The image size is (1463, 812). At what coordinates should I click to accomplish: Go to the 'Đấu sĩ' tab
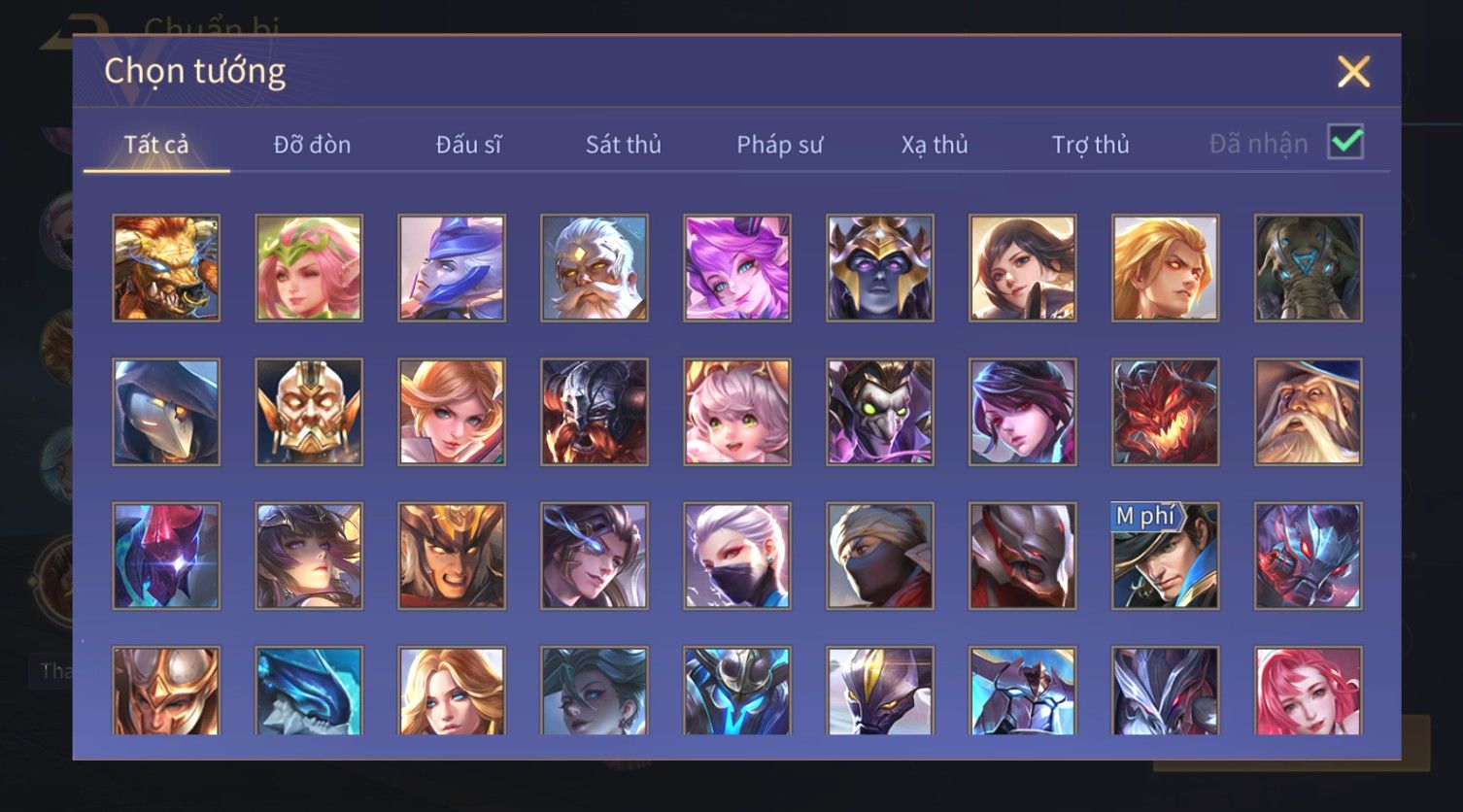pos(468,145)
